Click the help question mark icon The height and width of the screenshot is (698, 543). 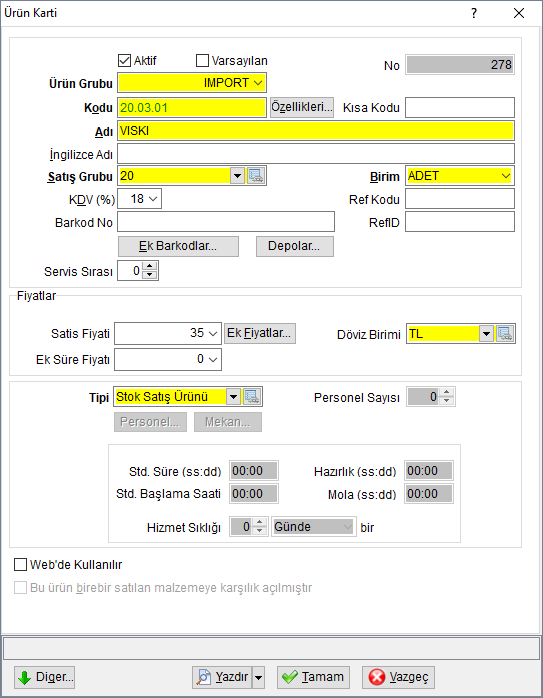(474, 13)
